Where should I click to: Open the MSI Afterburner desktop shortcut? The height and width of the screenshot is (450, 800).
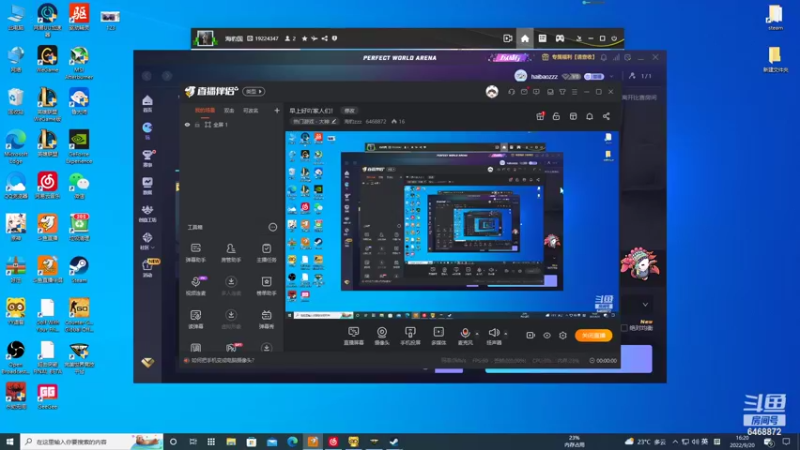pos(79,62)
